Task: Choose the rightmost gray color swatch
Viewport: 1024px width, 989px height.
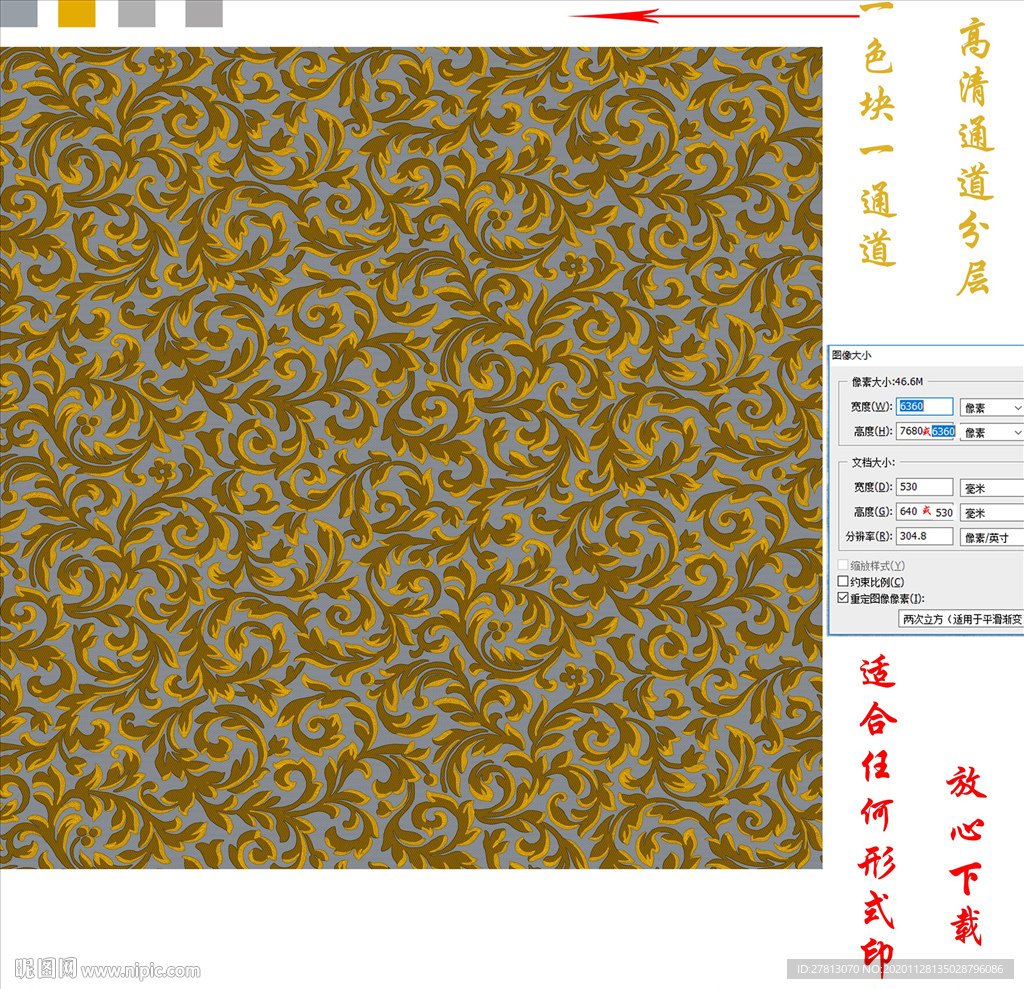Action: coord(204,12)
